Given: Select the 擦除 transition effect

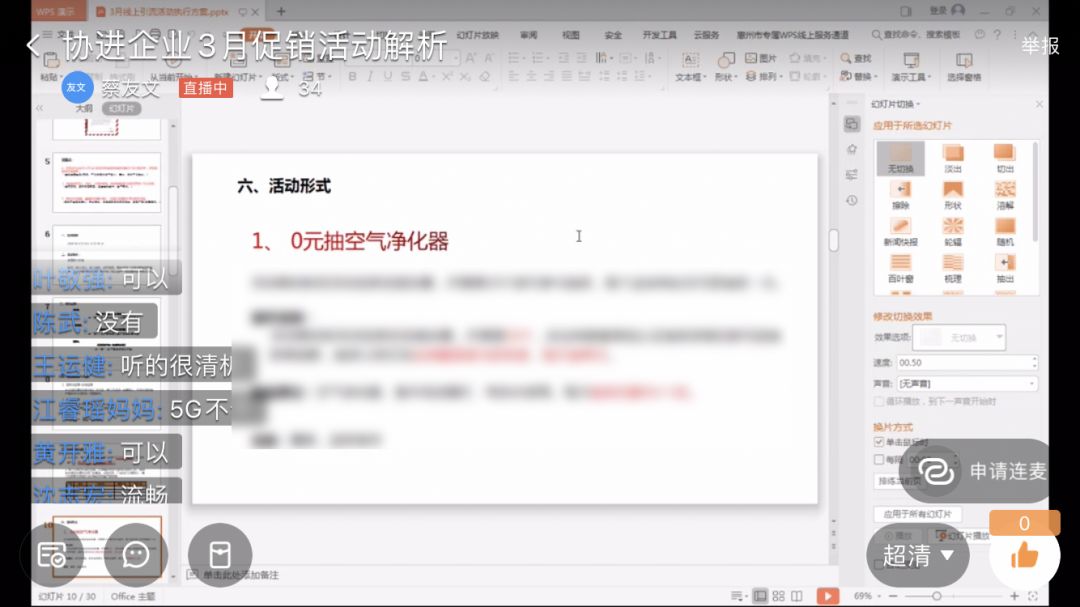Looking at the screenshot, I should coord(900,195).
